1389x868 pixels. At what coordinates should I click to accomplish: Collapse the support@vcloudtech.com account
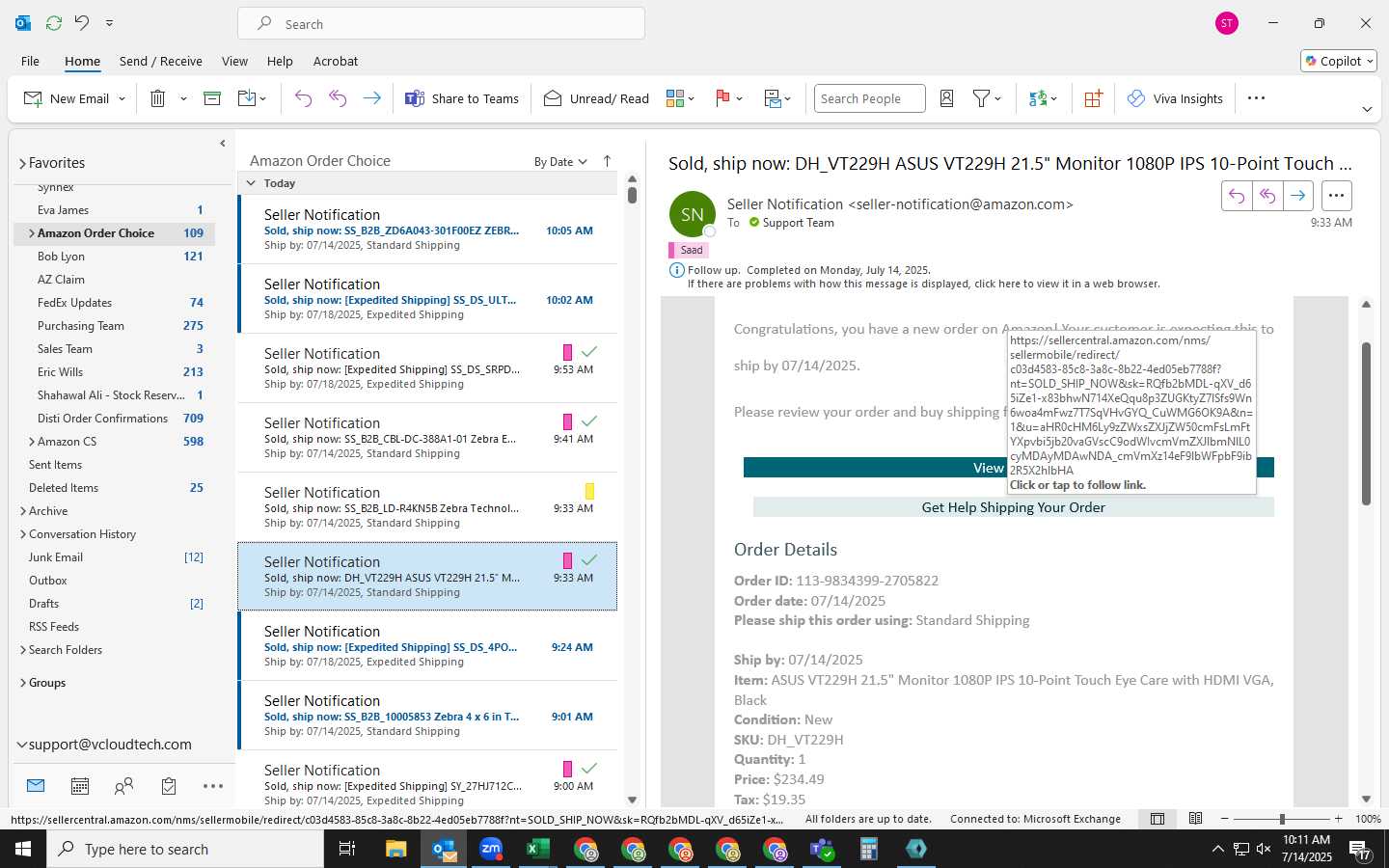(21, 745)
